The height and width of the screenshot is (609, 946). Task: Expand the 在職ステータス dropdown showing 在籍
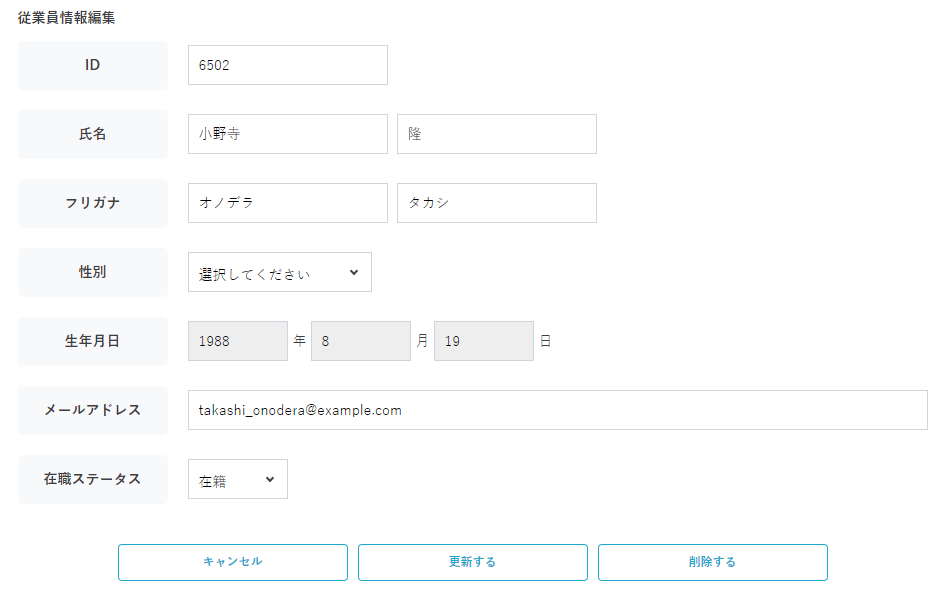coord(237,479)
